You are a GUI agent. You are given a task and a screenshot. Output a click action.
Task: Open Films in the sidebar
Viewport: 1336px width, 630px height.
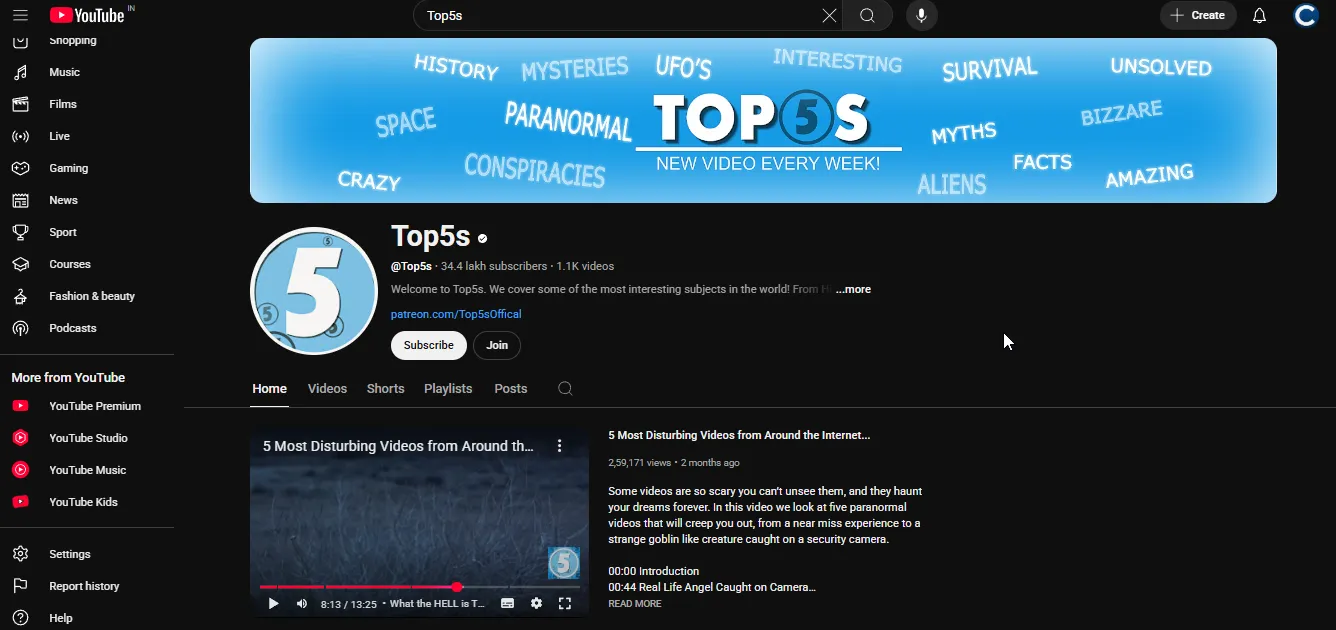tap(87, 104)
